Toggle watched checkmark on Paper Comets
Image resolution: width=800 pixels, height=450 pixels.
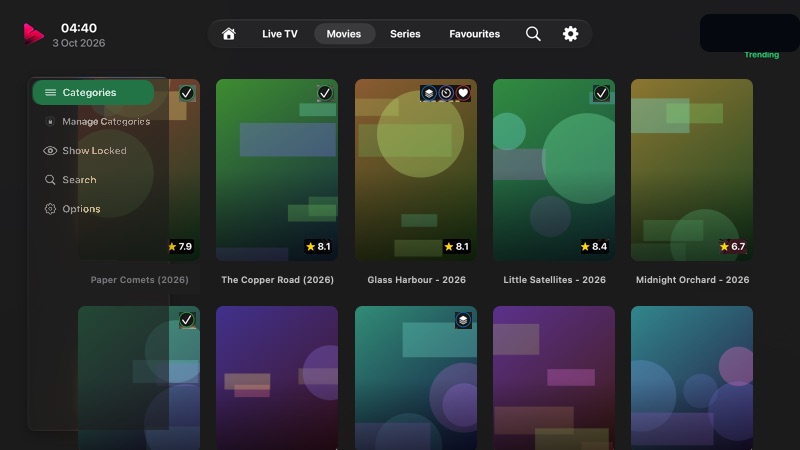point(187,93)
